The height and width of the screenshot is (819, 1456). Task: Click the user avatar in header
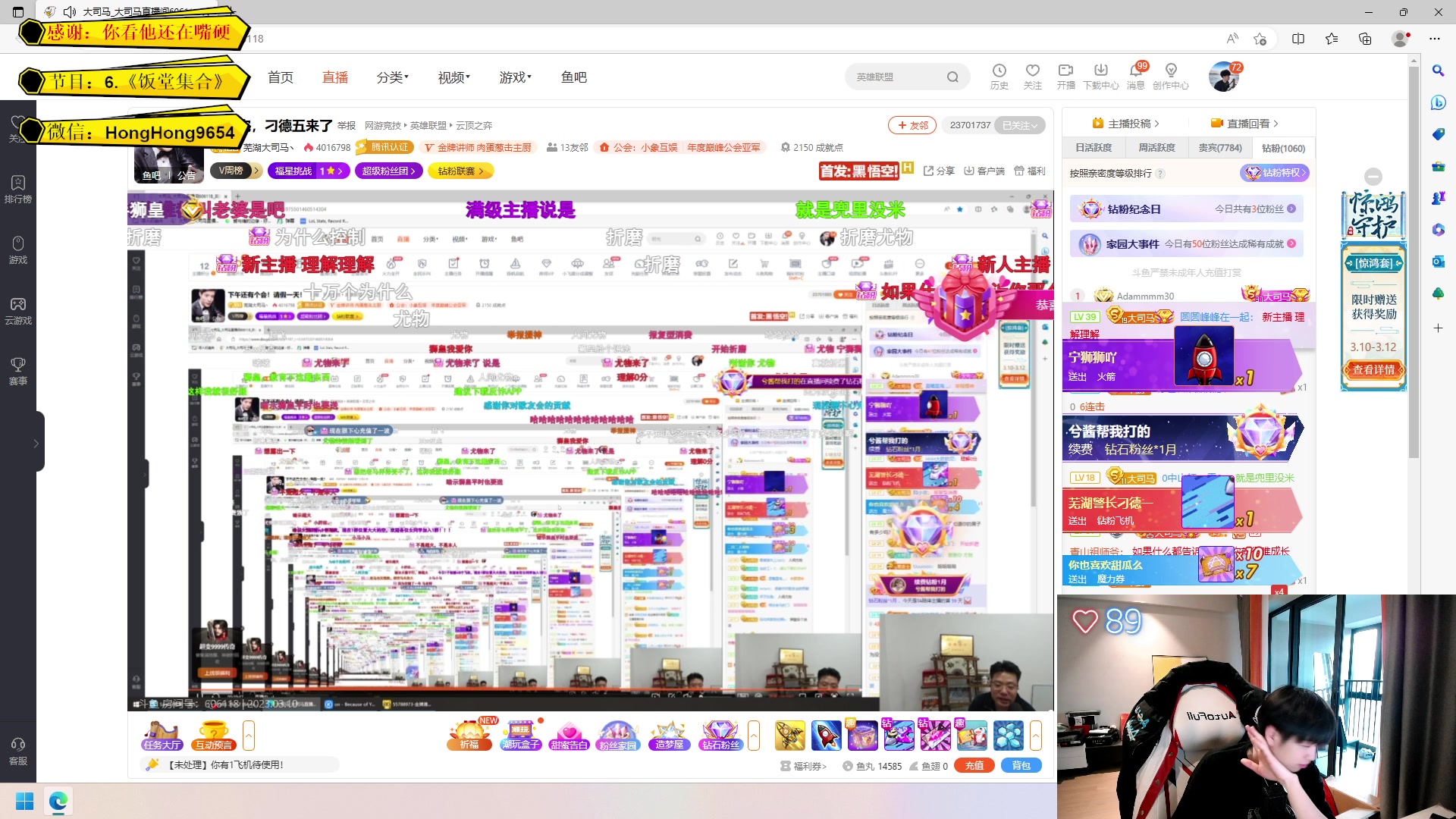1223,77
